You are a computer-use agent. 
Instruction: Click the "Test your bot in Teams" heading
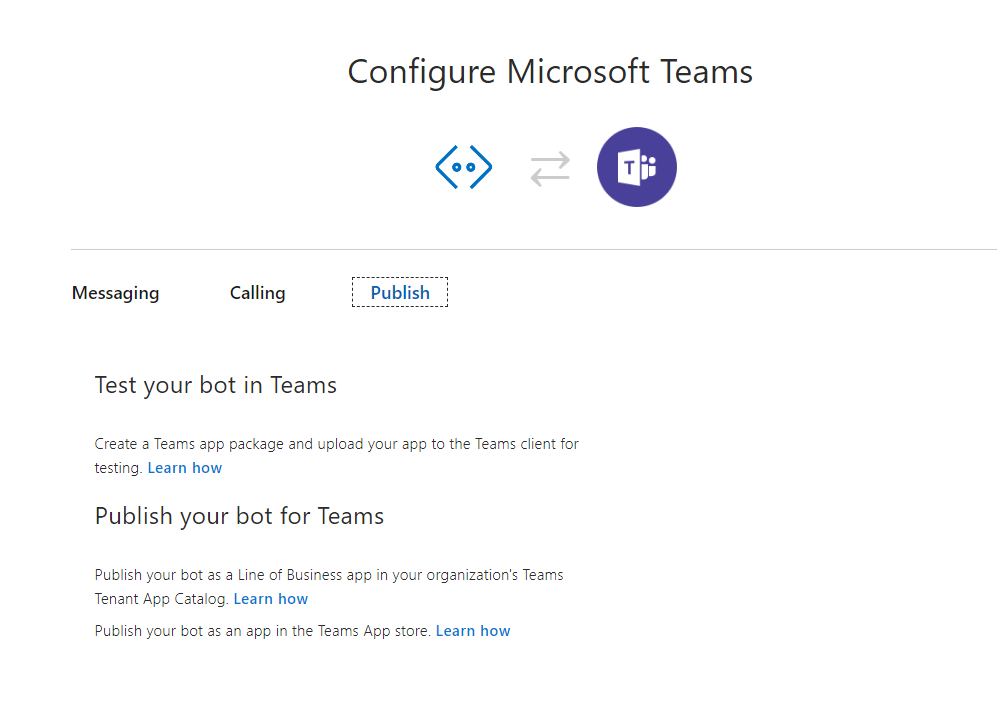216,385
